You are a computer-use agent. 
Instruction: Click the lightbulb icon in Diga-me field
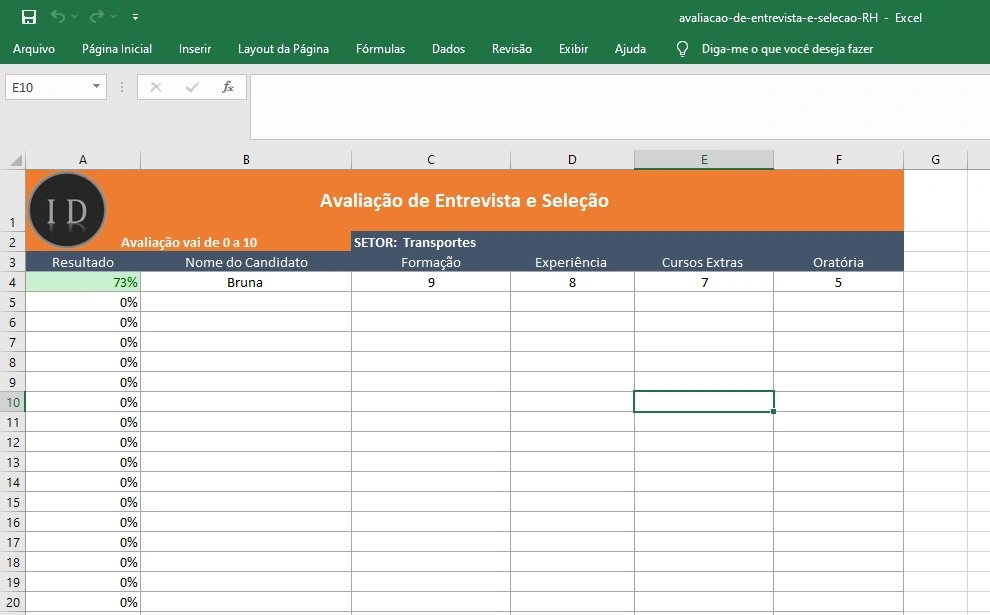[x=682, y=48]
